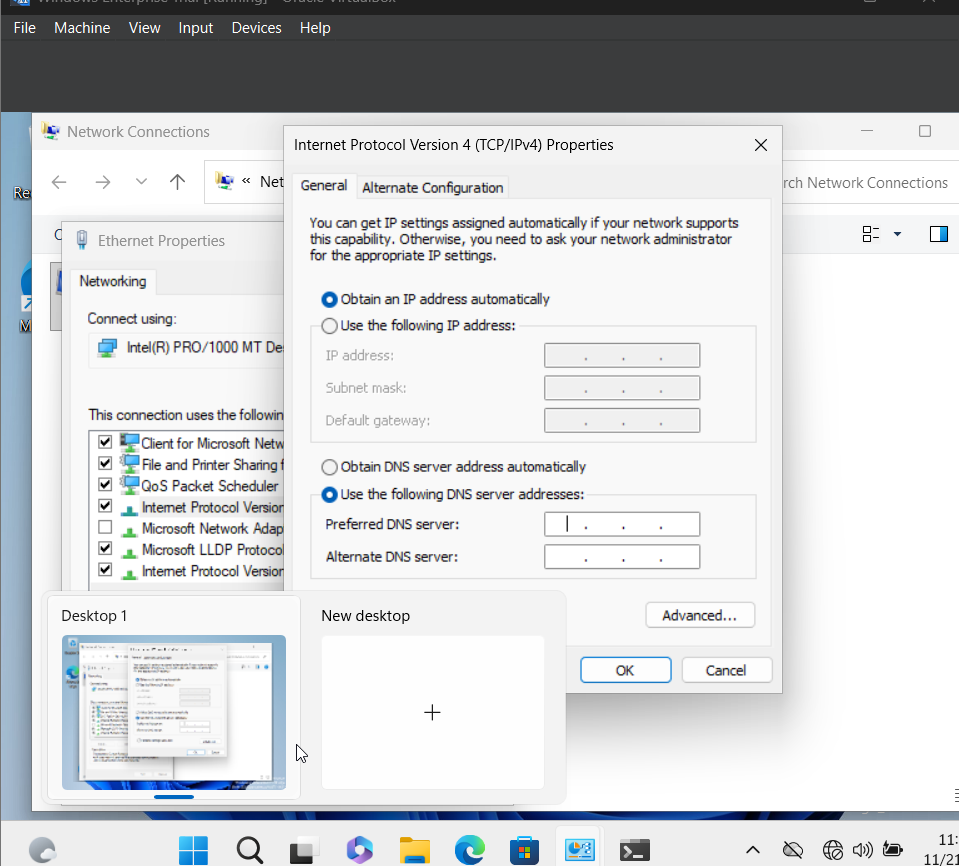Open the Microsoft Store taskbar icon
This screenshot has height=866, width=959.
pyautogui.click(x=524, y=849)
